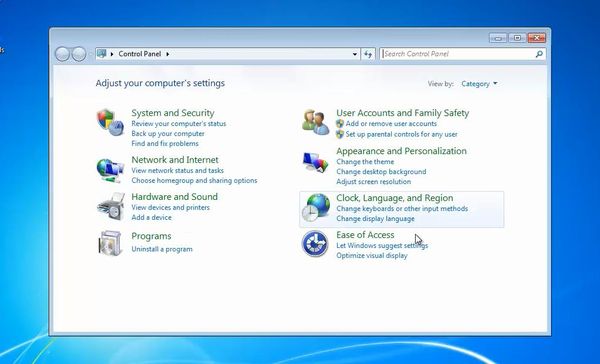
Task: Click Add a device link
Action: [x=152, y=217]
